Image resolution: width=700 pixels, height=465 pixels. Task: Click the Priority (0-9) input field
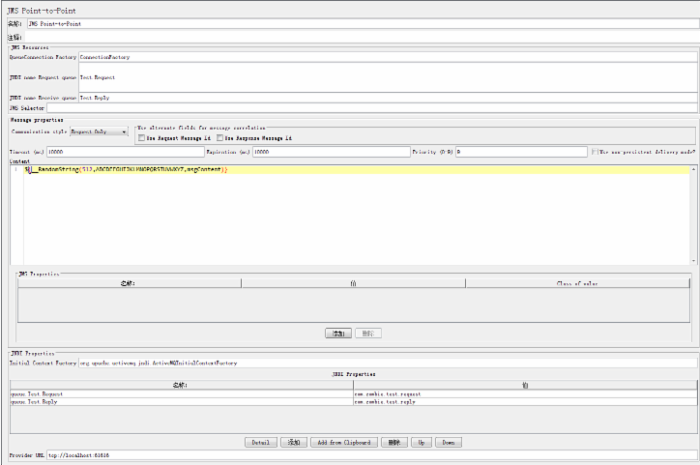(520, 152)
